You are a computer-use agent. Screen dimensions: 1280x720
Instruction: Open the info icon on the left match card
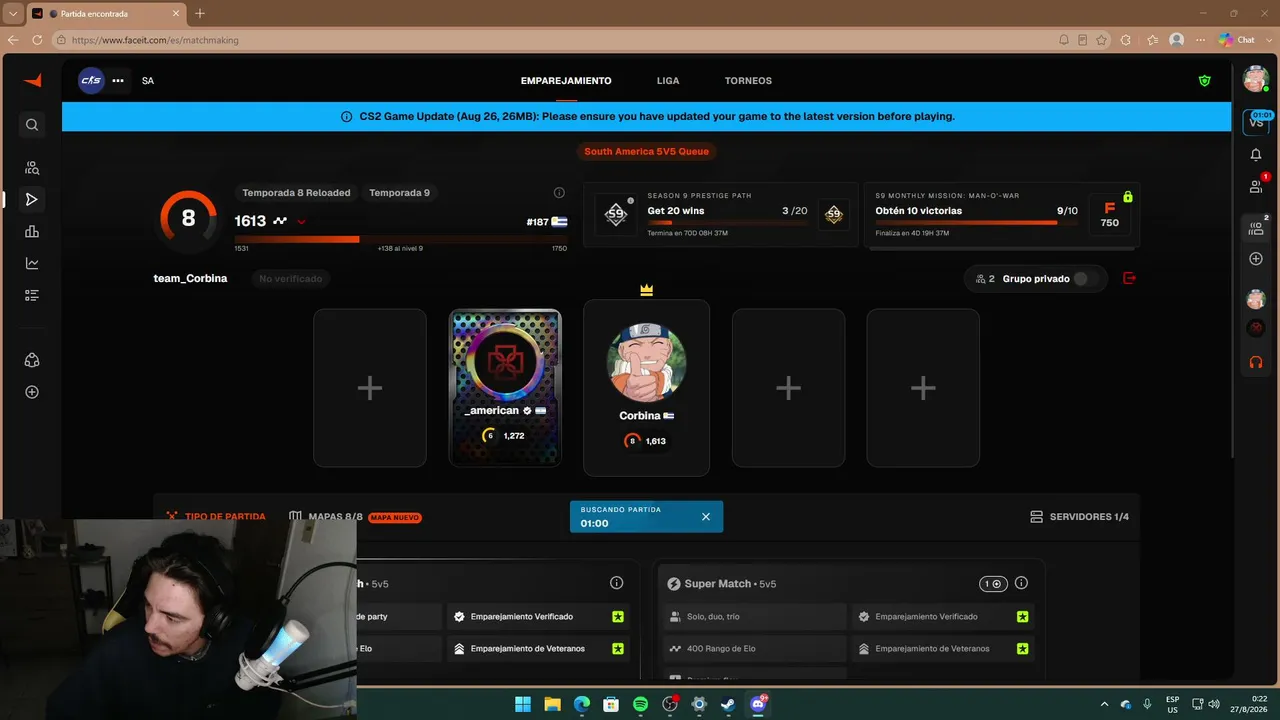[616, 583]
